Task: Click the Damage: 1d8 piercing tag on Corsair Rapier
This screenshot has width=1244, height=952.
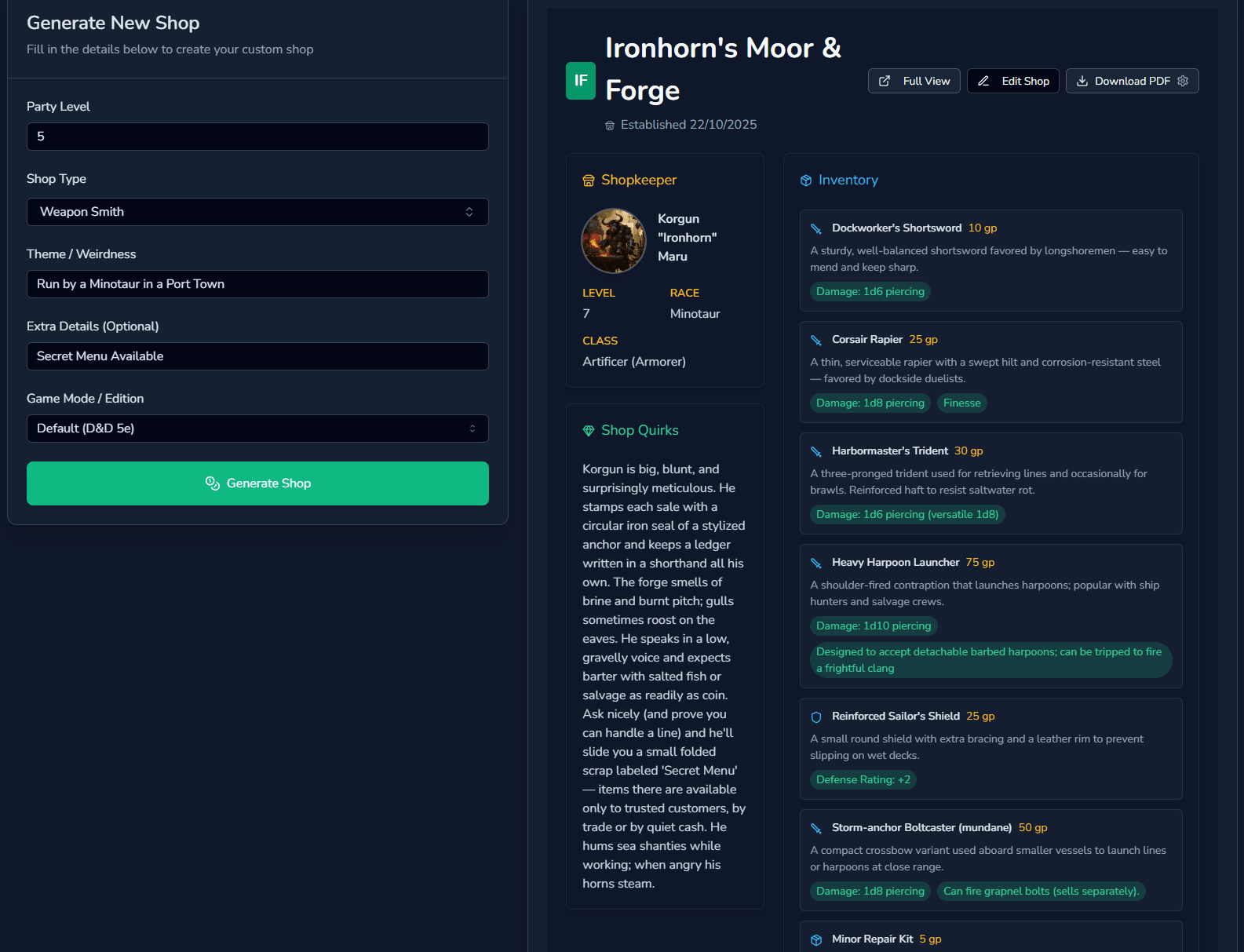Action: 870,403
